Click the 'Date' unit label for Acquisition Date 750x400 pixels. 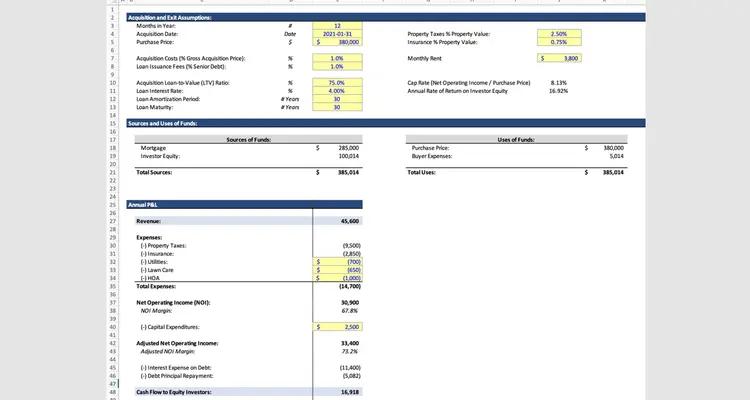pyautogui.click(x=290, y=34)
